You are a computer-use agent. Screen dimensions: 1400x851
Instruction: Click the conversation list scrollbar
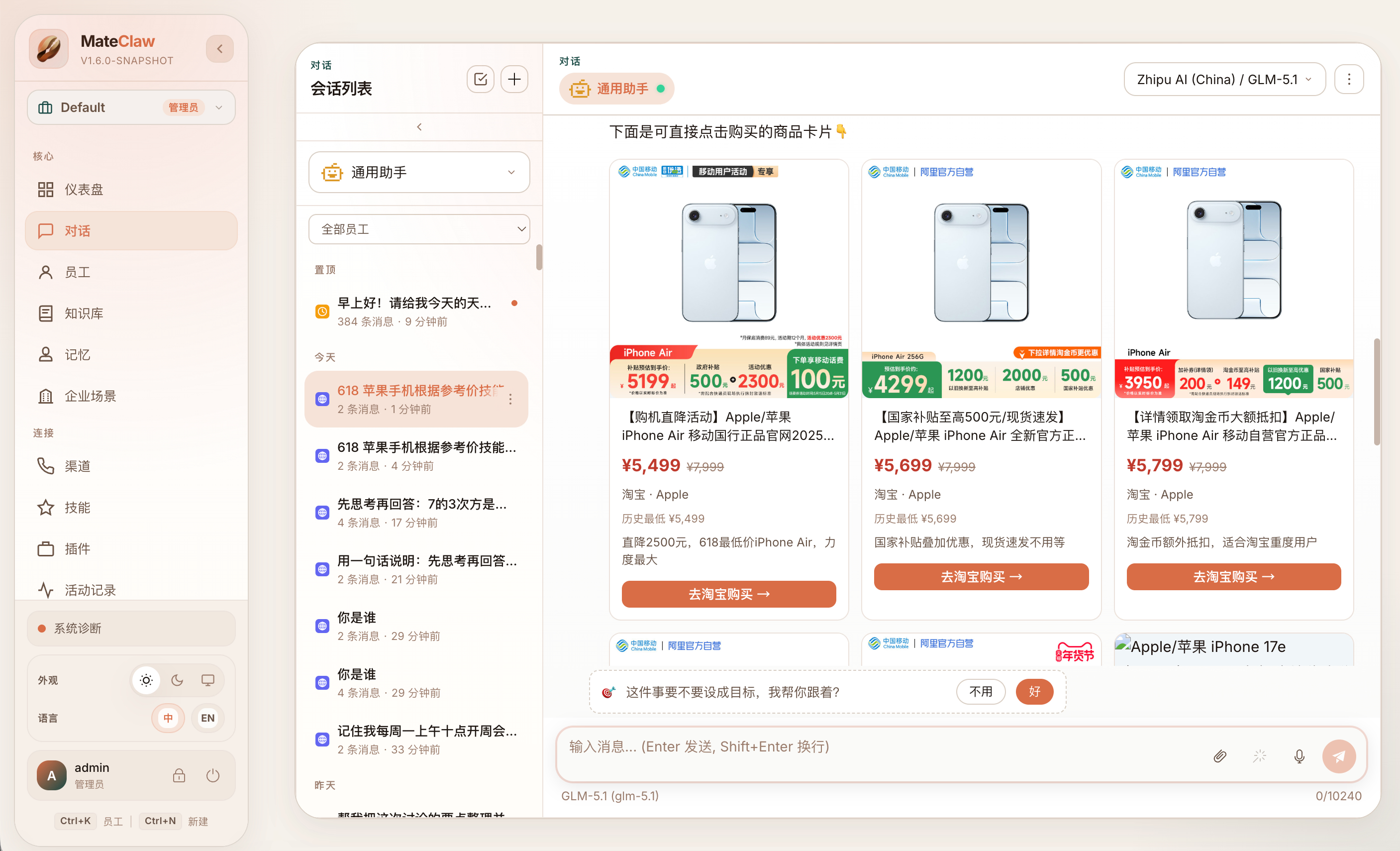click(539, 257)
